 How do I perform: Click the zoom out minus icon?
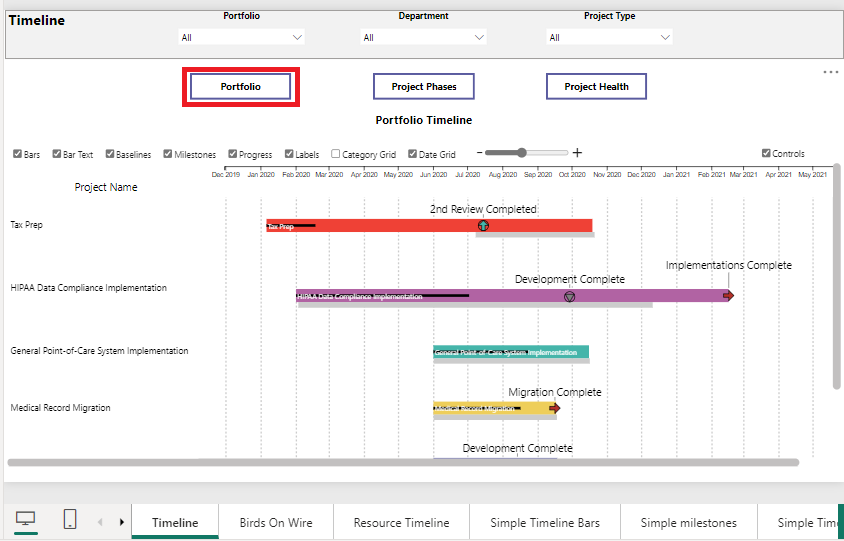tap(480, 153)
